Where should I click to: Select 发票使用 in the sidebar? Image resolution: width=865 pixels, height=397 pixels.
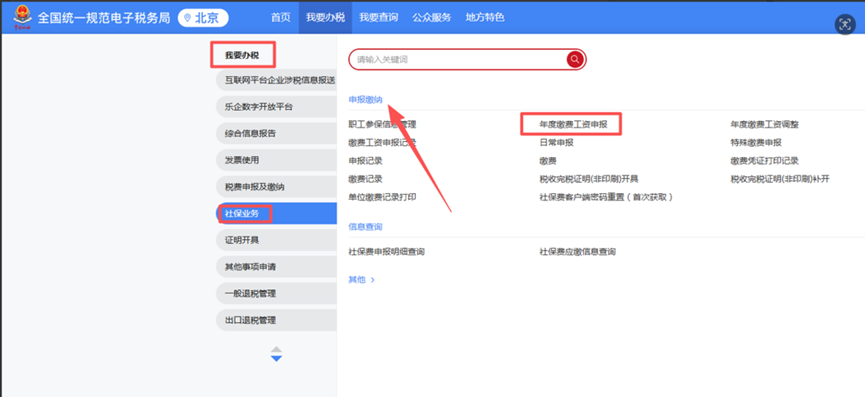point(276,160)
